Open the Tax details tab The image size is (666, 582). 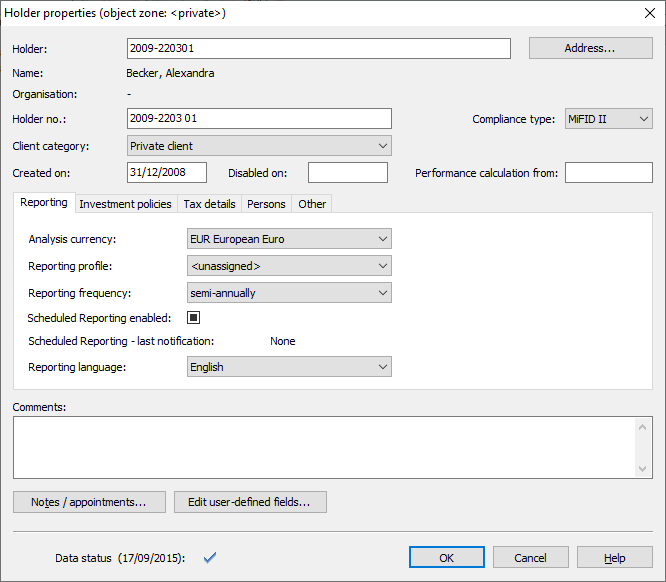tap(209, 204)
